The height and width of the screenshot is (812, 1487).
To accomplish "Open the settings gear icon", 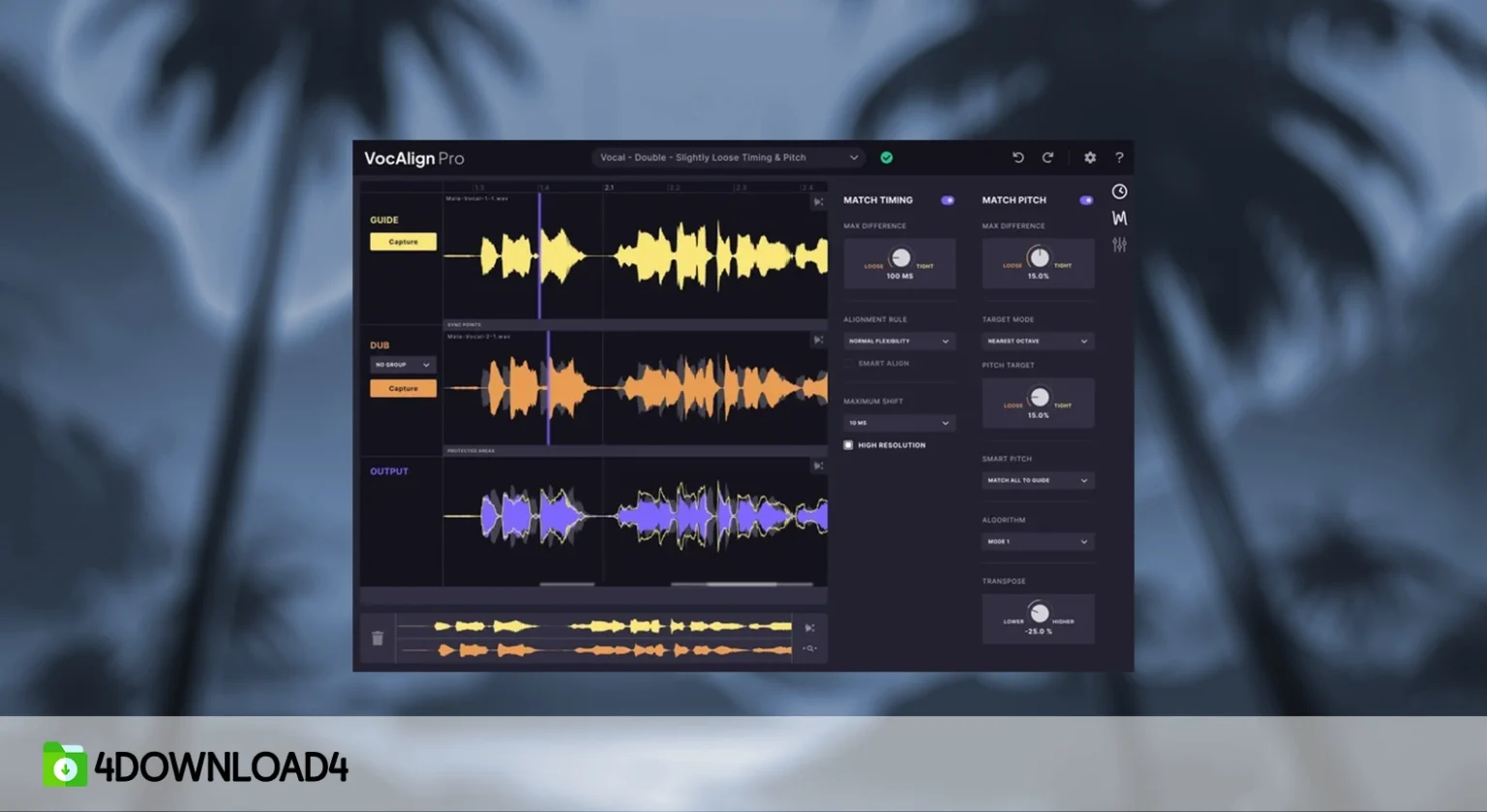I will pyautogui.click(x=1090, y=158).
